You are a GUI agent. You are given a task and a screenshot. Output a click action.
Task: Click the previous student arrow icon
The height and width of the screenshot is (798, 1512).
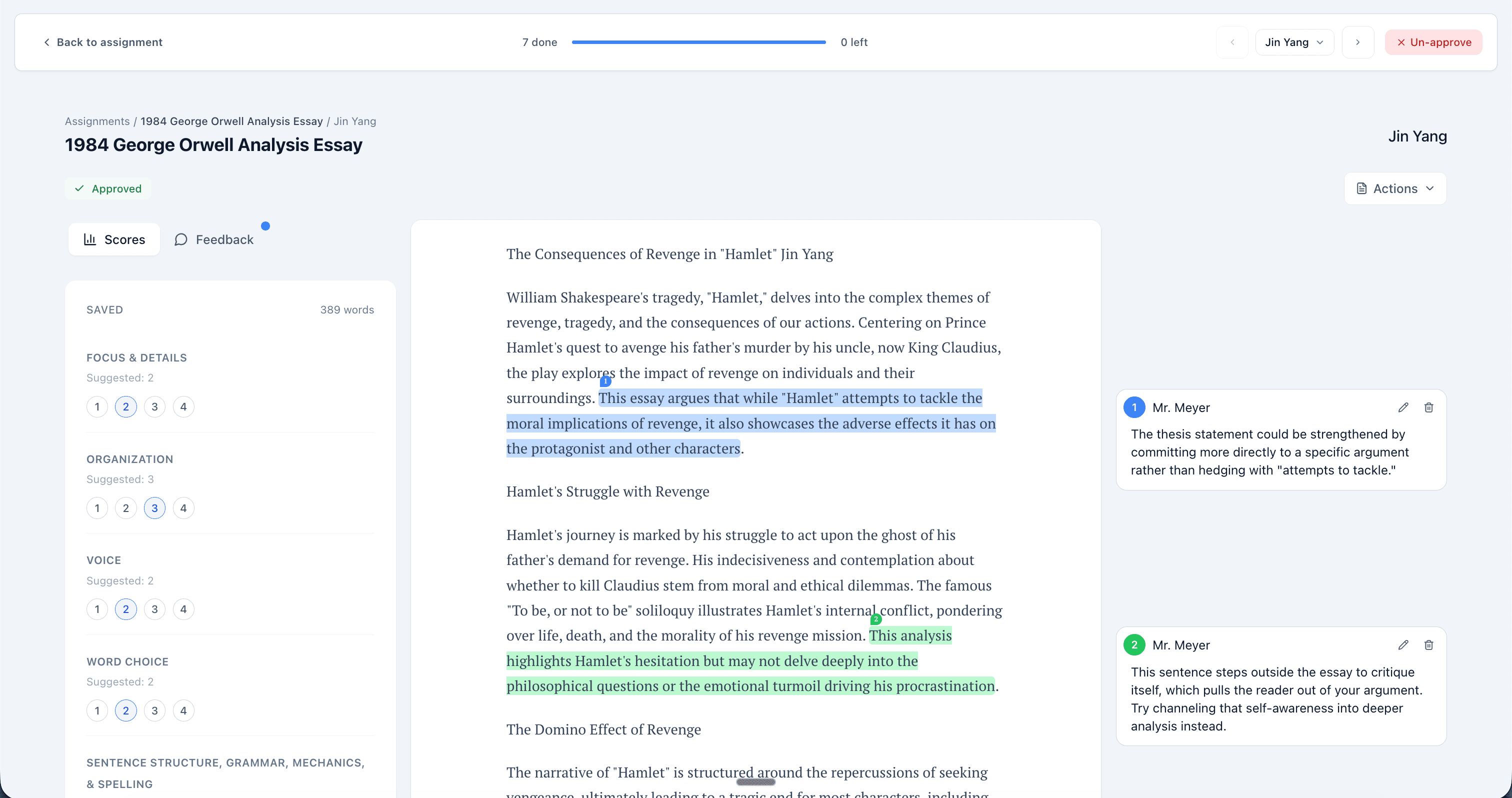pos(1232,41)
